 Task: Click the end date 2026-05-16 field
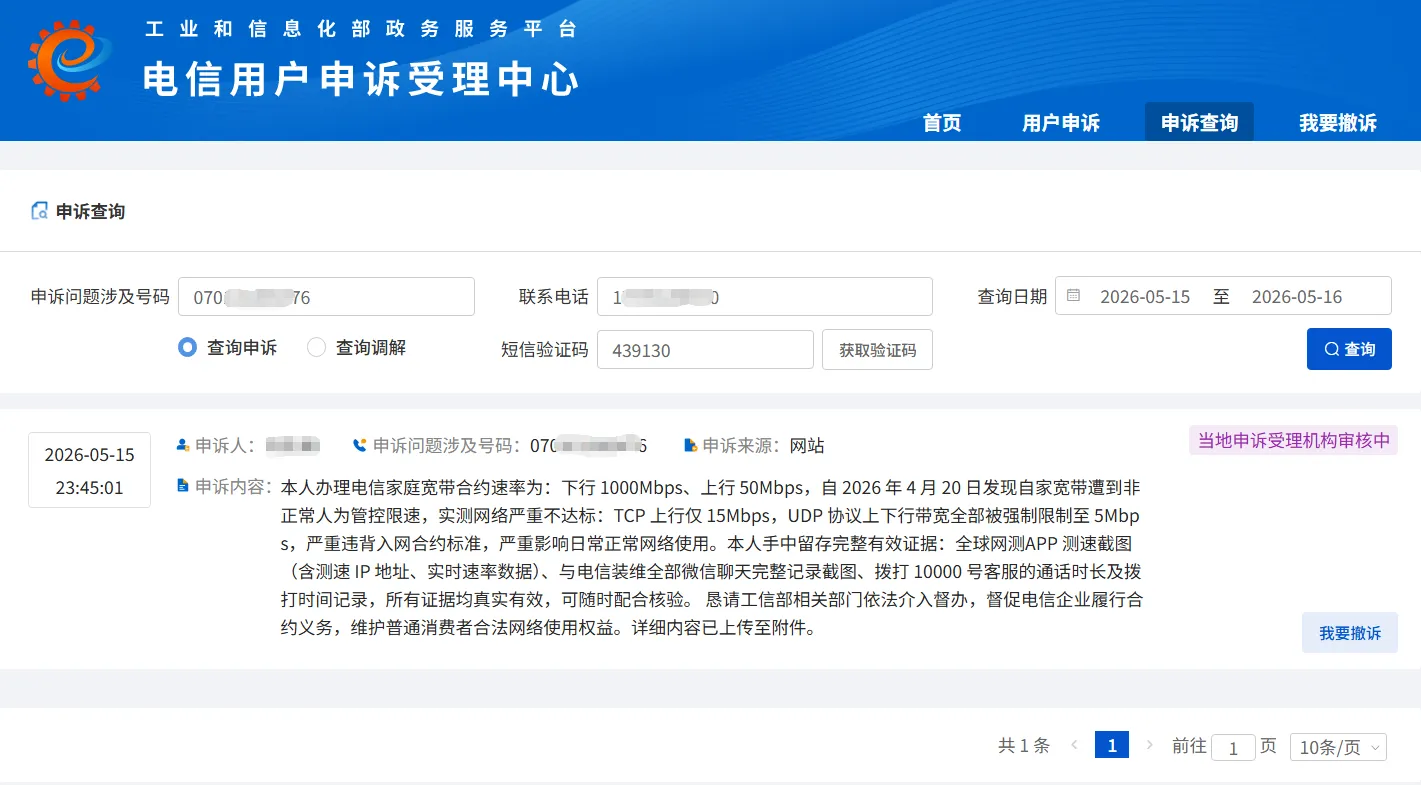[1297, 296]
